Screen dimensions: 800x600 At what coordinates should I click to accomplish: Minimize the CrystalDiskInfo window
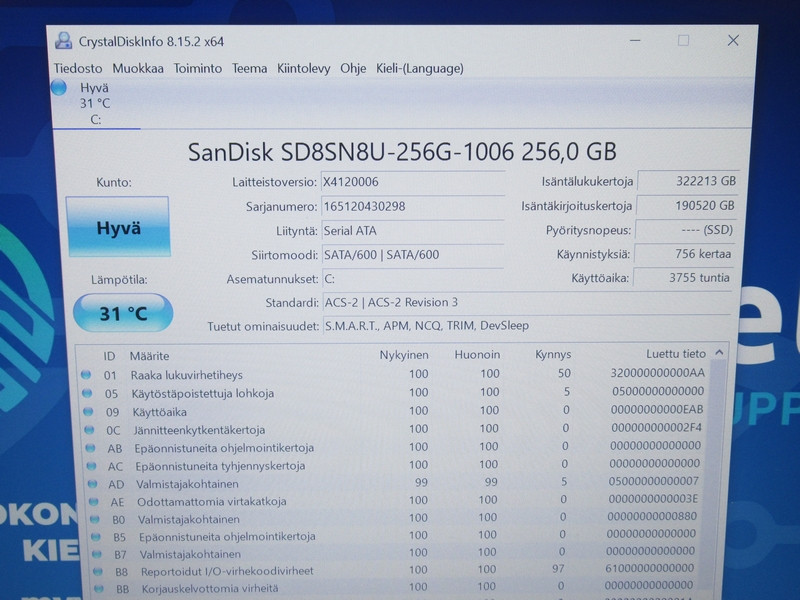[635, 41]
